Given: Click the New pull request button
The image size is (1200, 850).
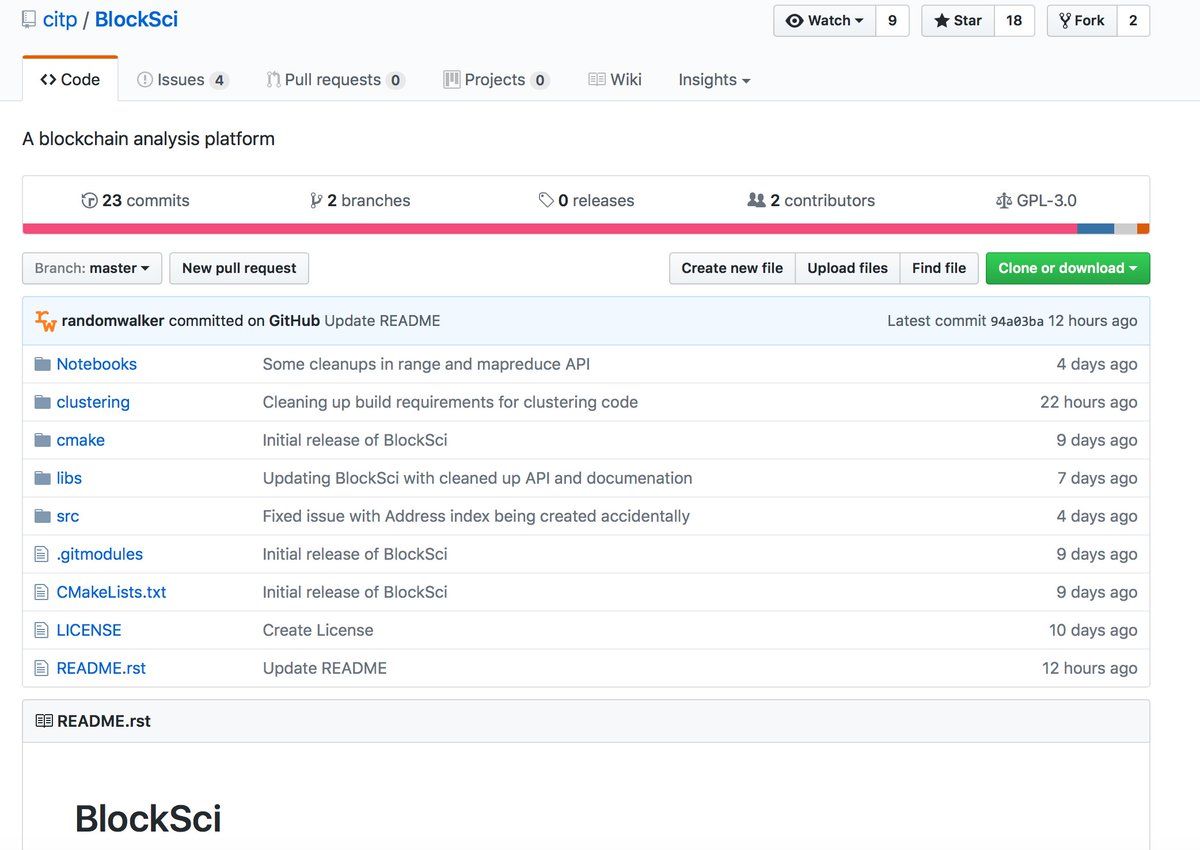Looking at the screenshot, I should point(239,268).
